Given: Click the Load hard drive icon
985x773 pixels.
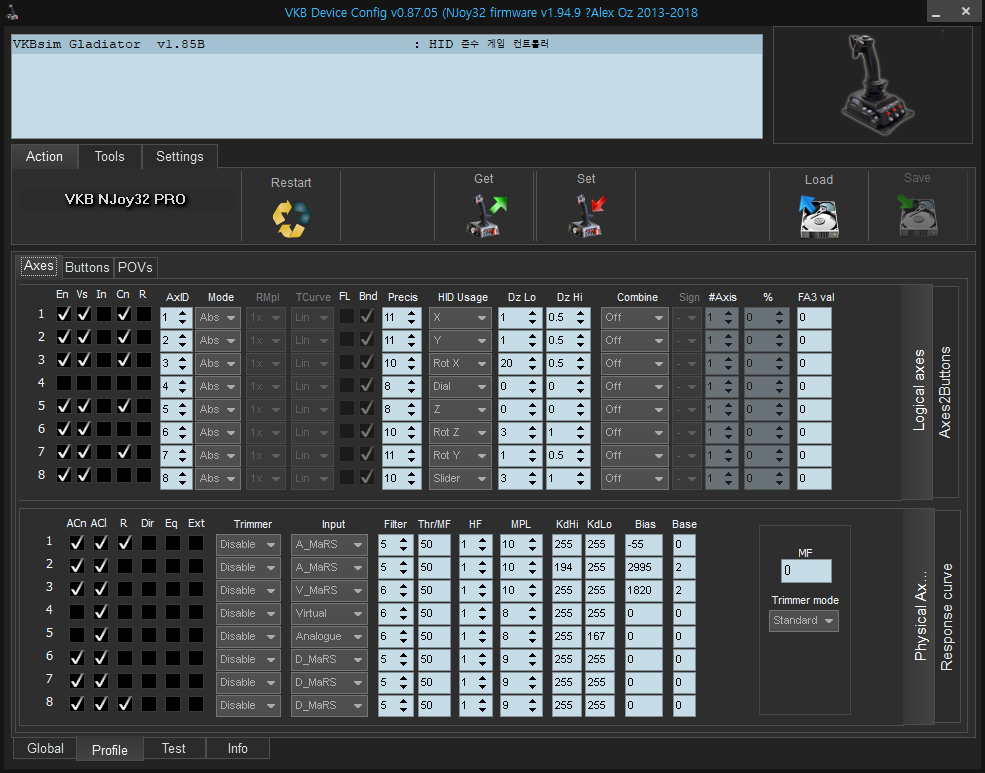Looking at the screenshot, I should tap(819, 217).
